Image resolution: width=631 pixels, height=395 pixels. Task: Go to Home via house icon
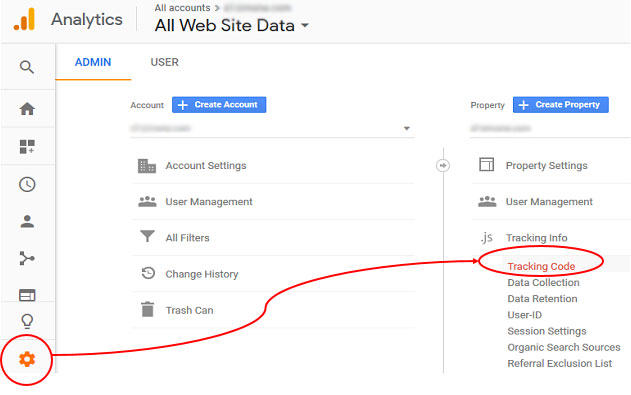click(27, 109)
